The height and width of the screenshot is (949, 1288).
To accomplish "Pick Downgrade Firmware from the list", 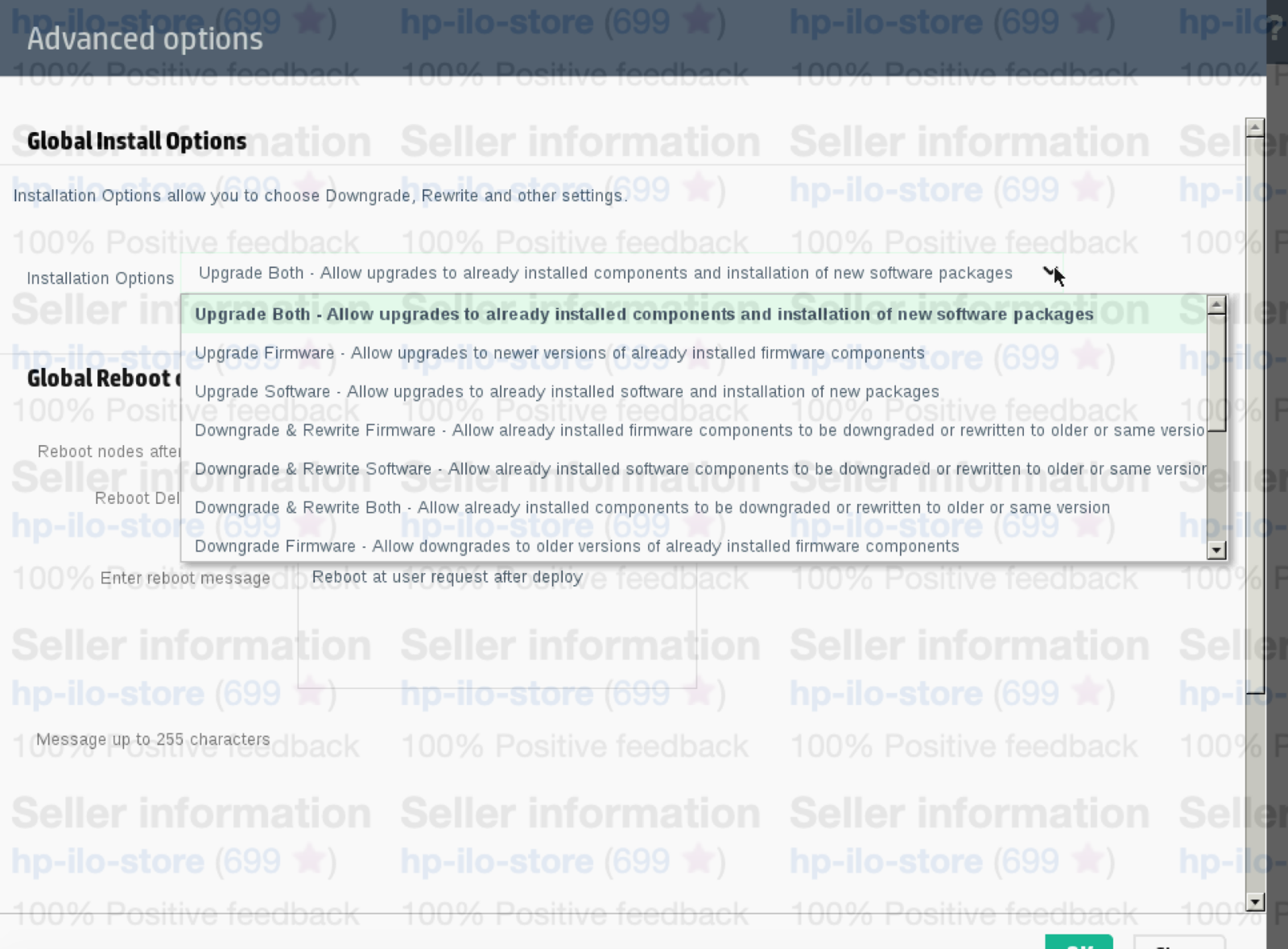I will point(576,547).
